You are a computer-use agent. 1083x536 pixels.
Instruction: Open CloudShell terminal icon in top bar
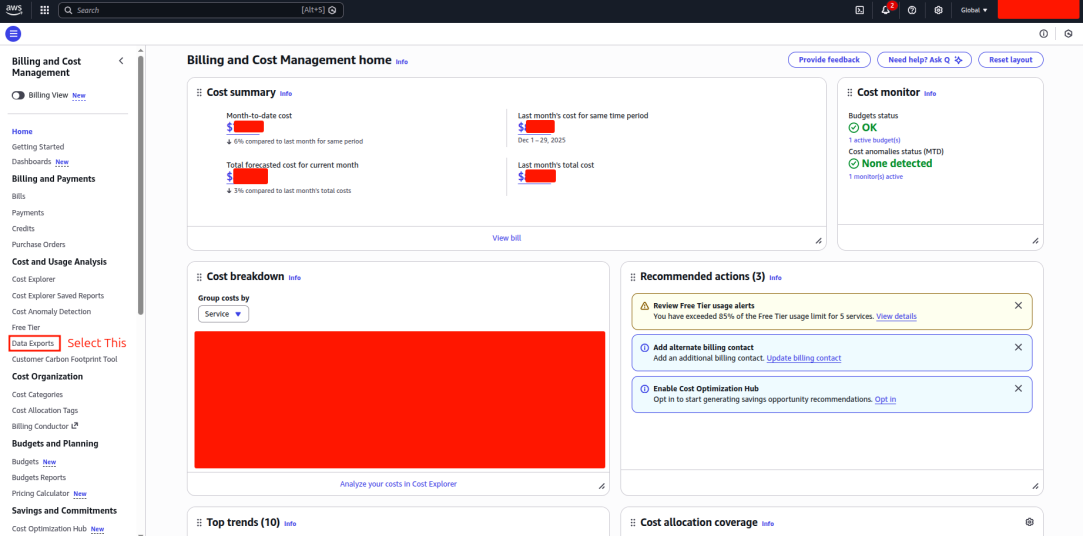(860, 10)
